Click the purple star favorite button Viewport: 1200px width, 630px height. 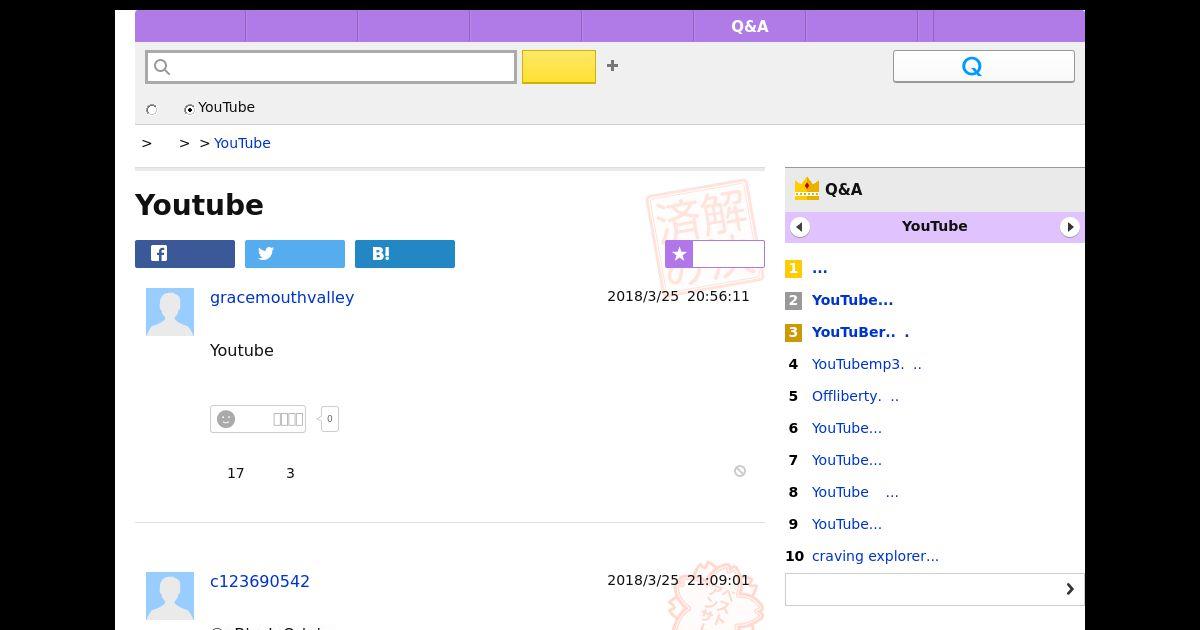coord(715,254)
